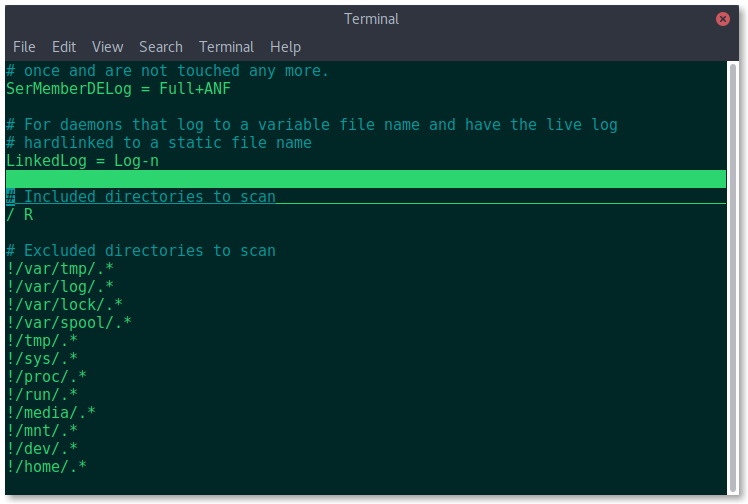Click the '# Excluded directories to scan' comment

[x=141, y=251]
